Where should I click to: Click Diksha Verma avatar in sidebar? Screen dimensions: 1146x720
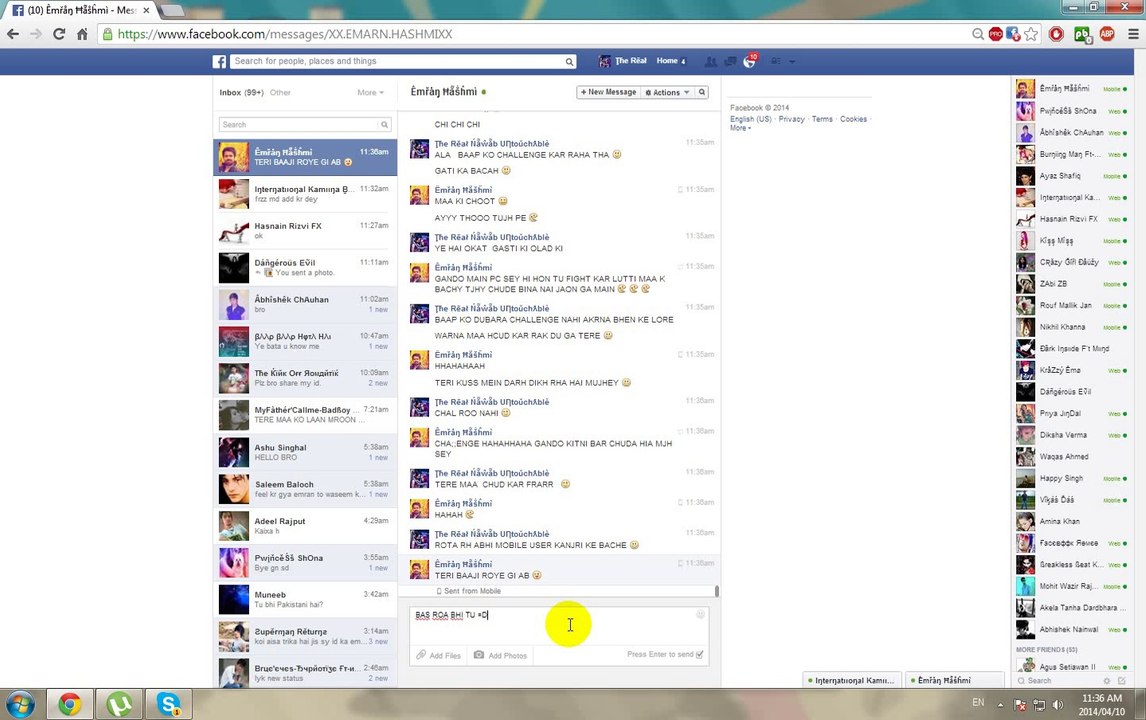(x=1025, y=435)
